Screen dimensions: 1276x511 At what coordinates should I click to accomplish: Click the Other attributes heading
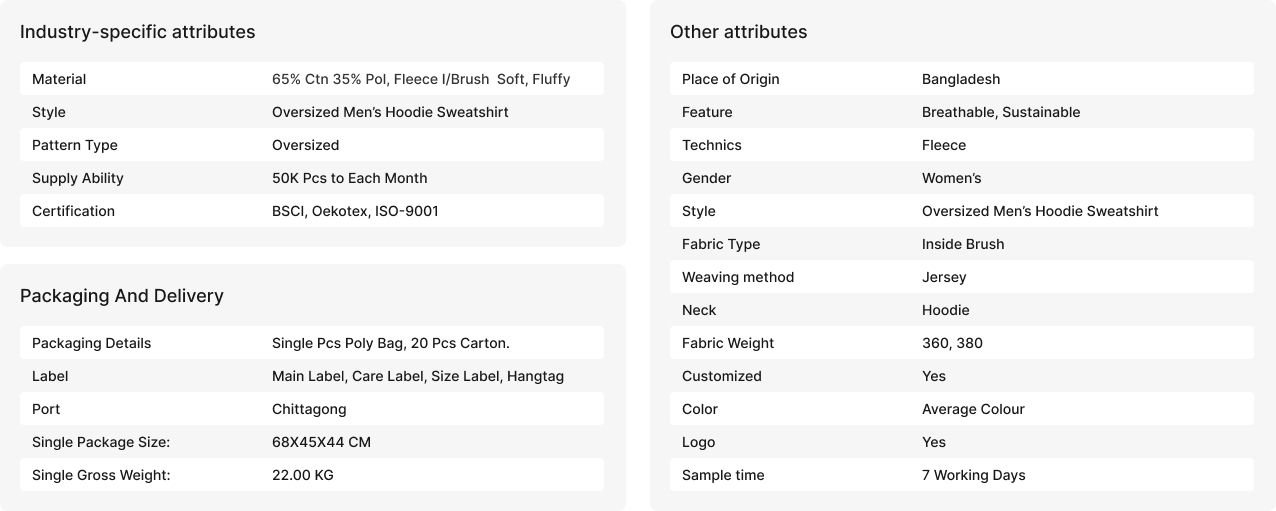[738, 32]
